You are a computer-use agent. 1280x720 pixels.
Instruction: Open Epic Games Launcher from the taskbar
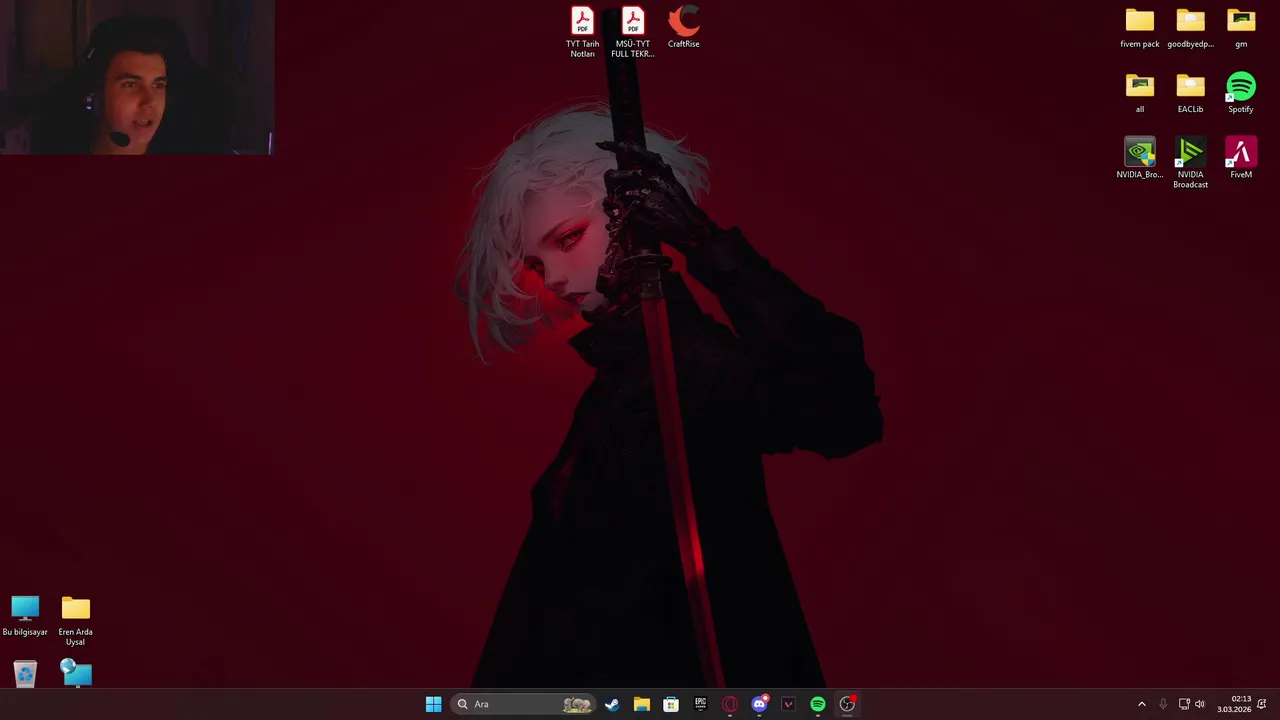tap(700, 704)
